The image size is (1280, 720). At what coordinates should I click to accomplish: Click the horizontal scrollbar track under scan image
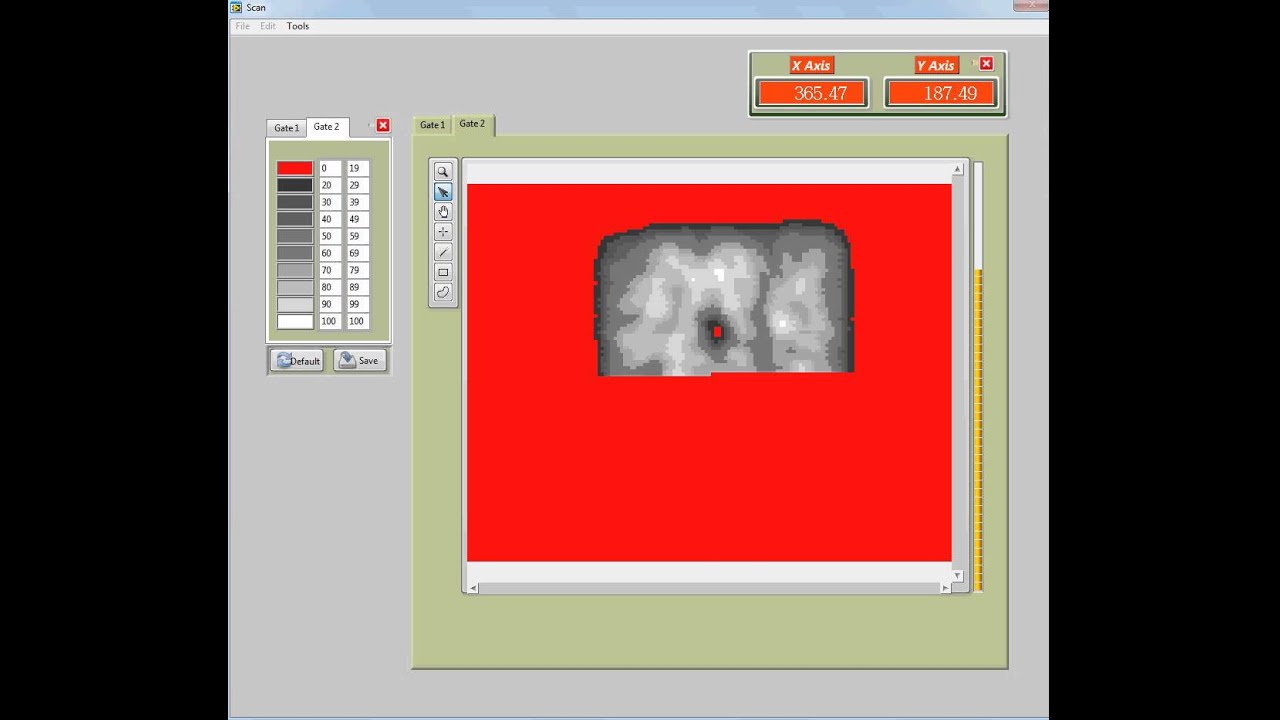pyautogui.click(x=709, y=588)
